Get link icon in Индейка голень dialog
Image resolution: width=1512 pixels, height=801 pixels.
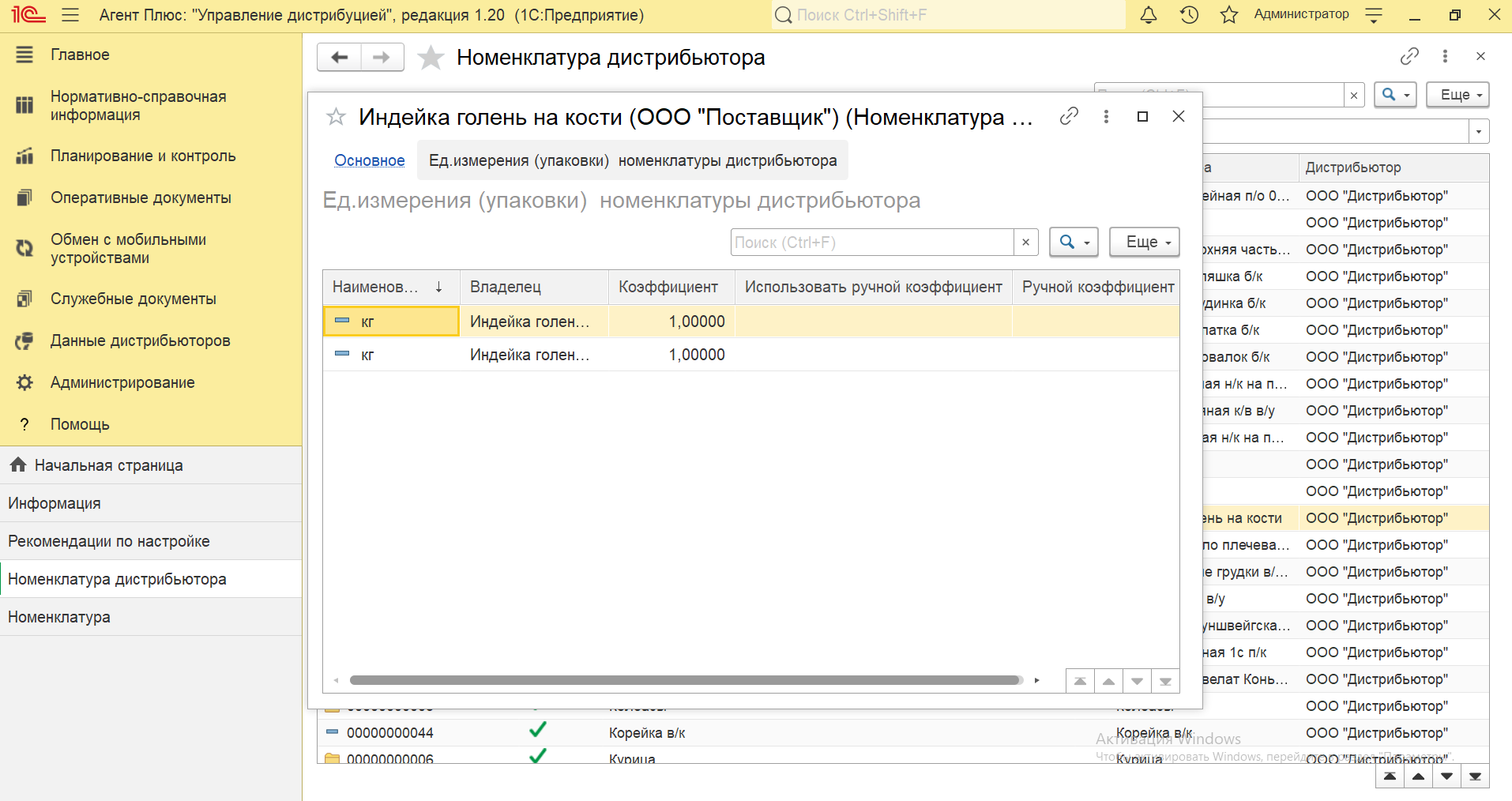click(x=1069, y=116)
